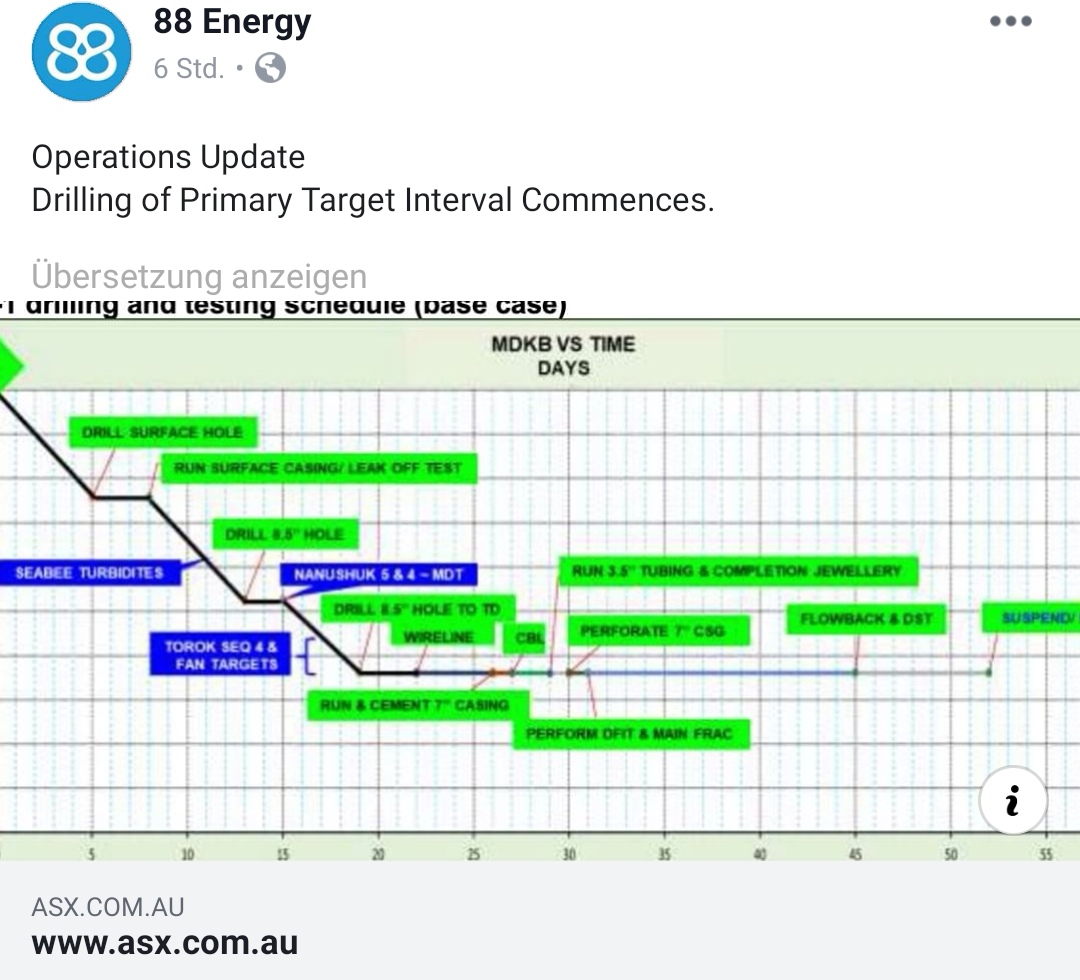Click the "6 Std." post timestamp

(x=188, y=69)
